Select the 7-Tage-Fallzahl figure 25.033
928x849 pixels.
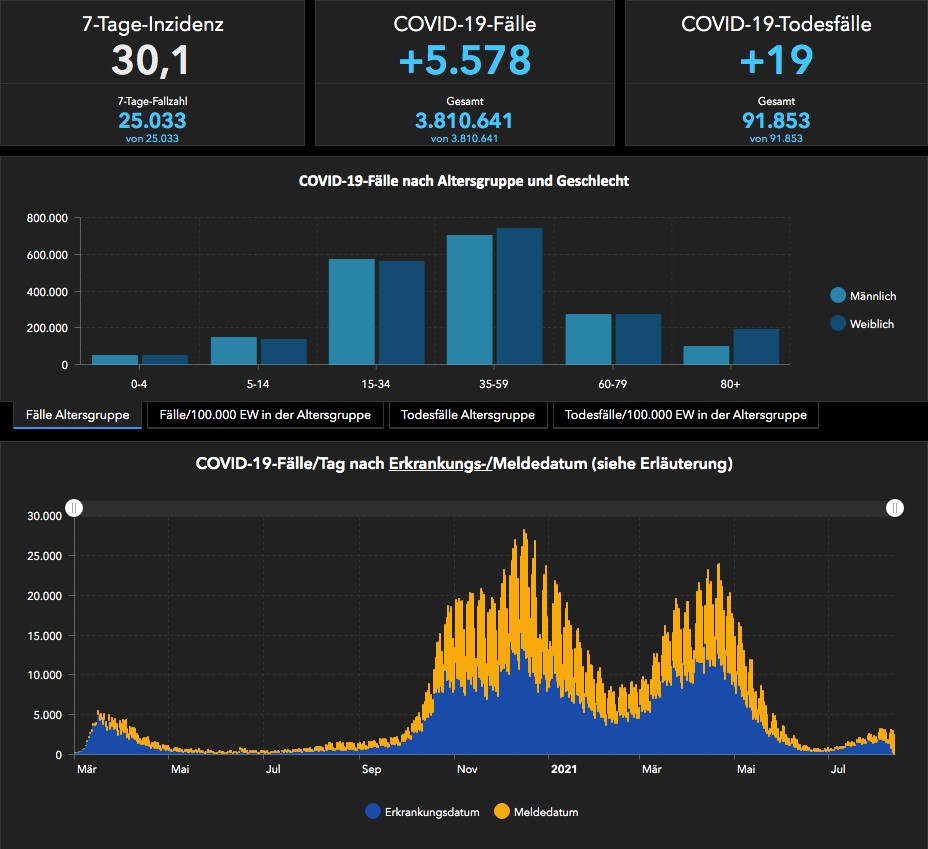(x=153, y=121)
